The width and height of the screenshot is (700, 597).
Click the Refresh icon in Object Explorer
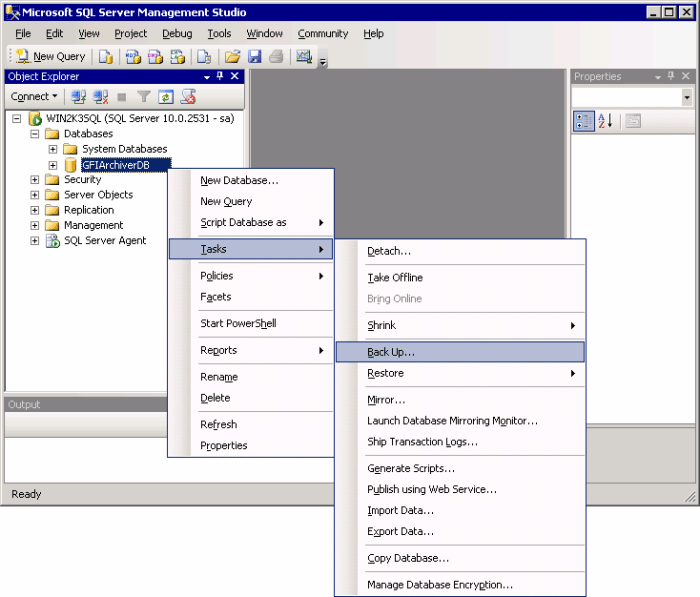click(166, 96)
